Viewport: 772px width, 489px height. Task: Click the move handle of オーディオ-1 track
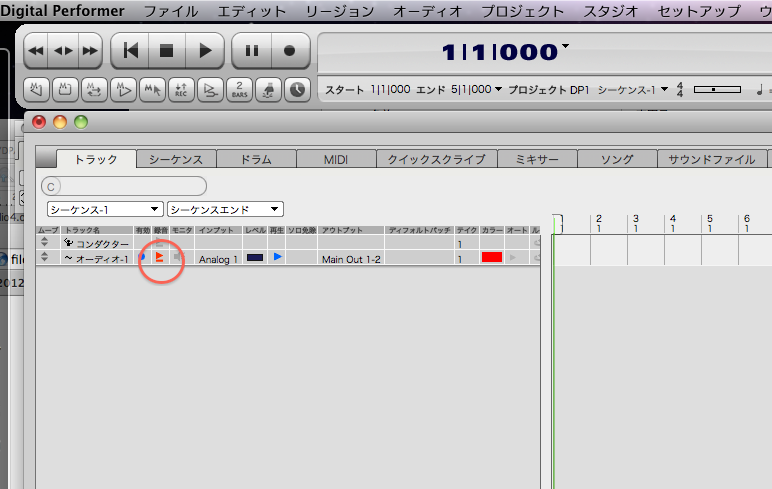pyautogui.click(x=44, y=257)
